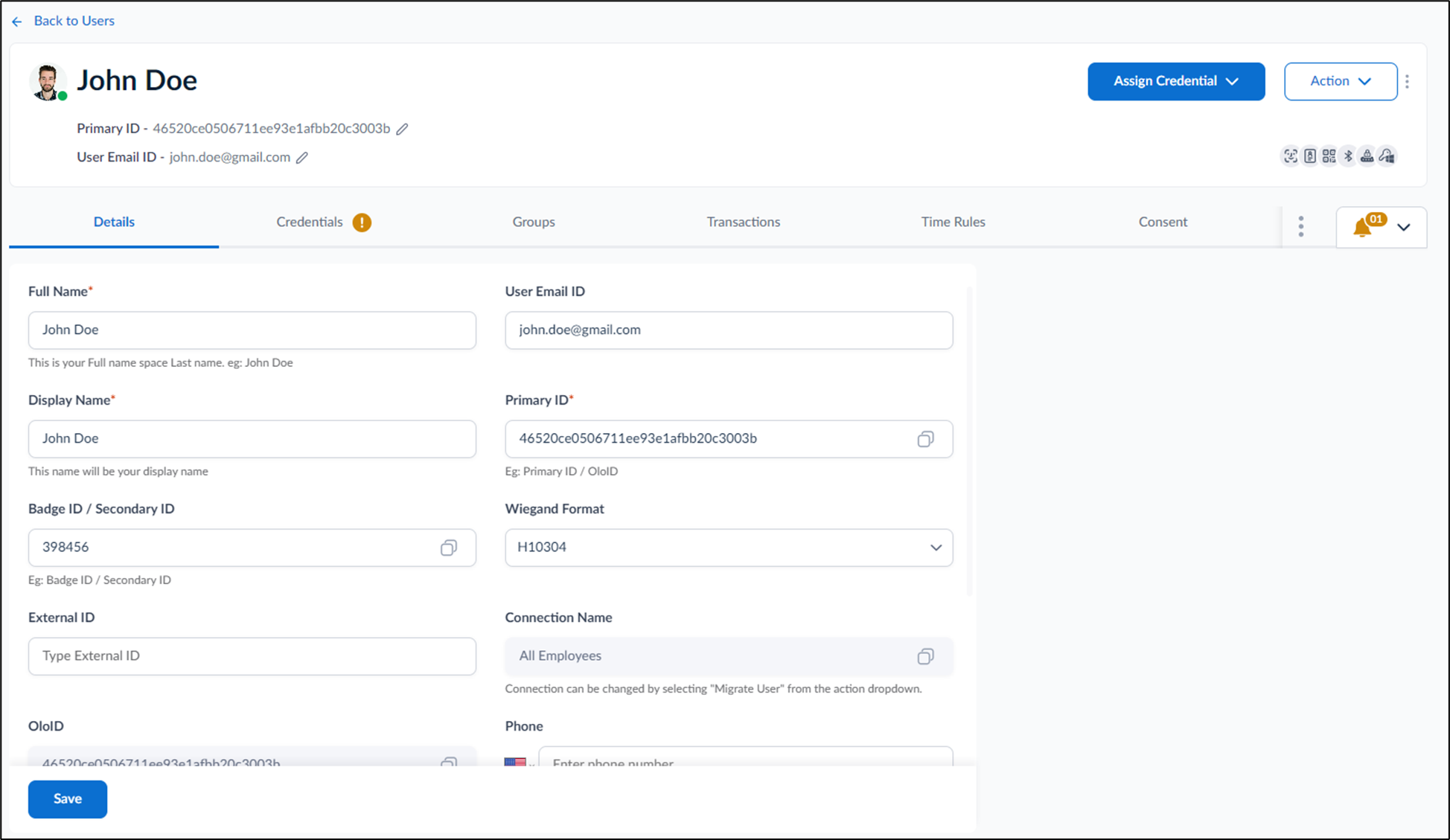The image size is (1450, 840).
Task: Click the User Email ID input field
Action: click(x=729, y=330)
